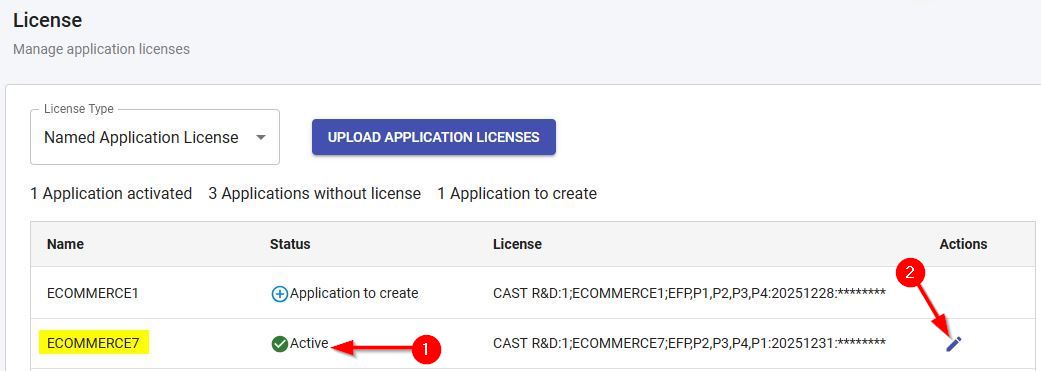1041x371 pixels.
Task: Click '3 Applications without license' summary
Action: point(315,194)
